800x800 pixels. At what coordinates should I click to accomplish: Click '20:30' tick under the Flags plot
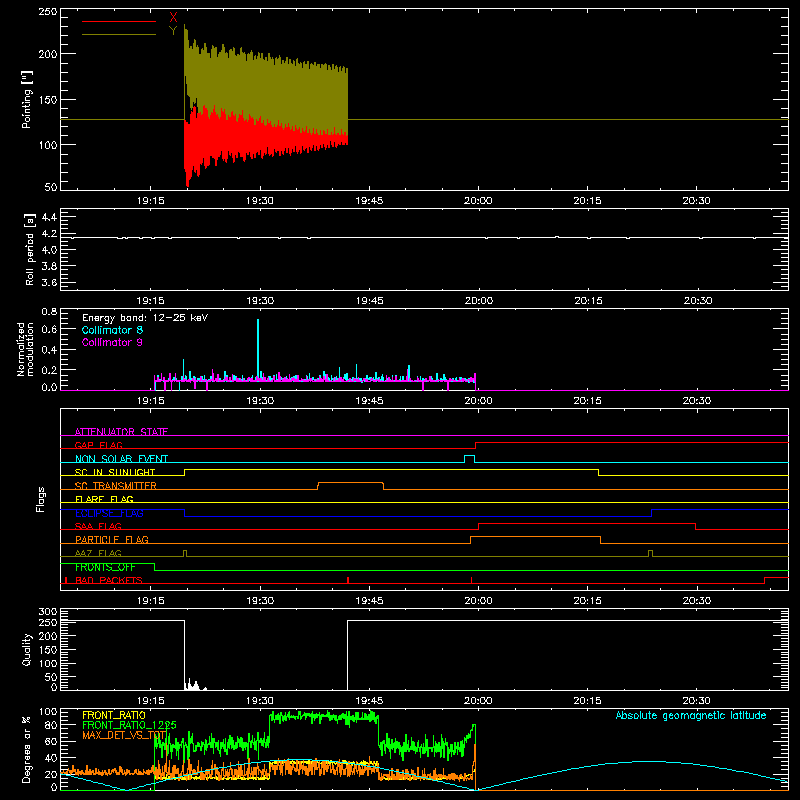(696, 601)
